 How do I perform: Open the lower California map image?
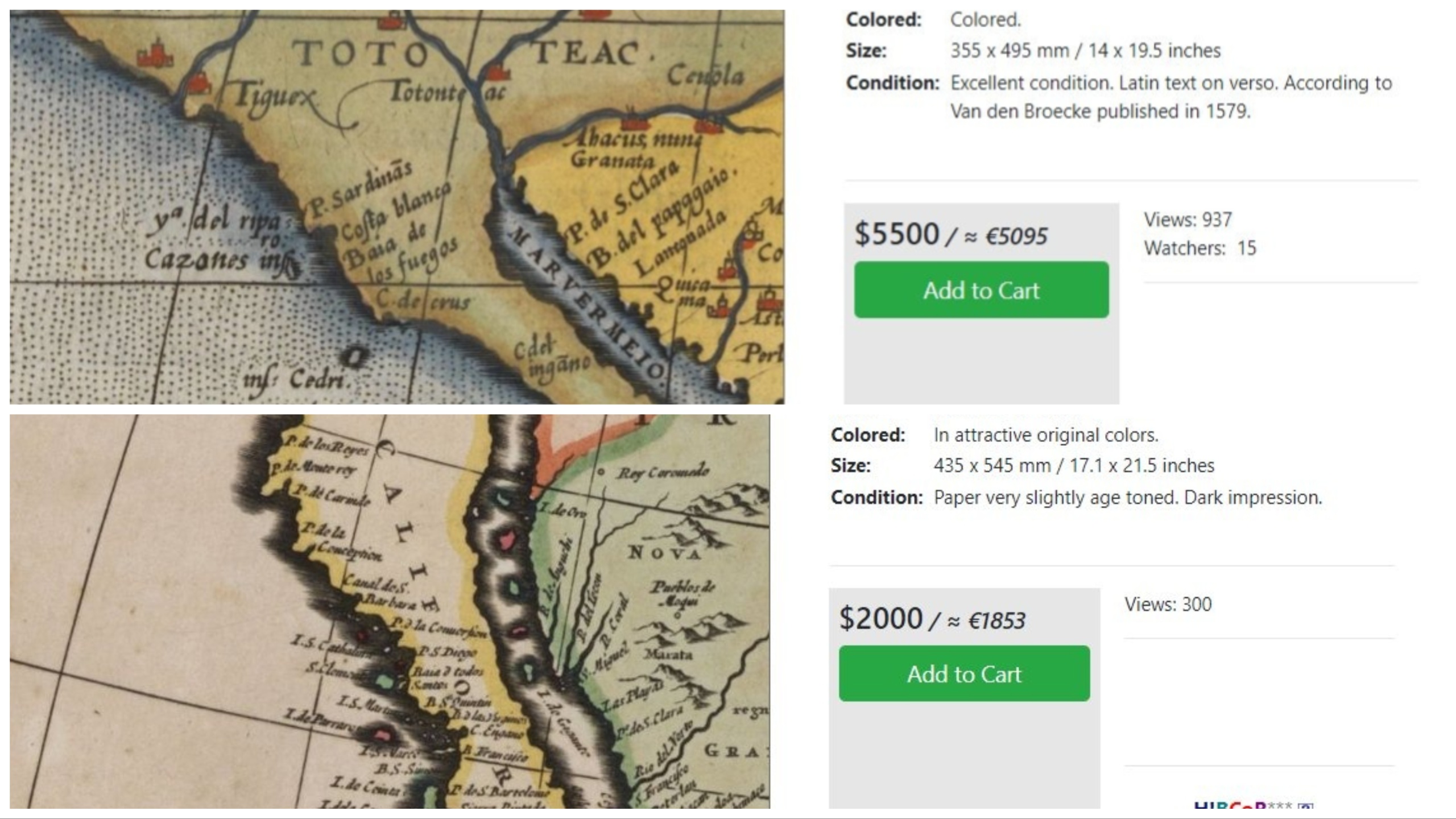click(x=390, y=611)
